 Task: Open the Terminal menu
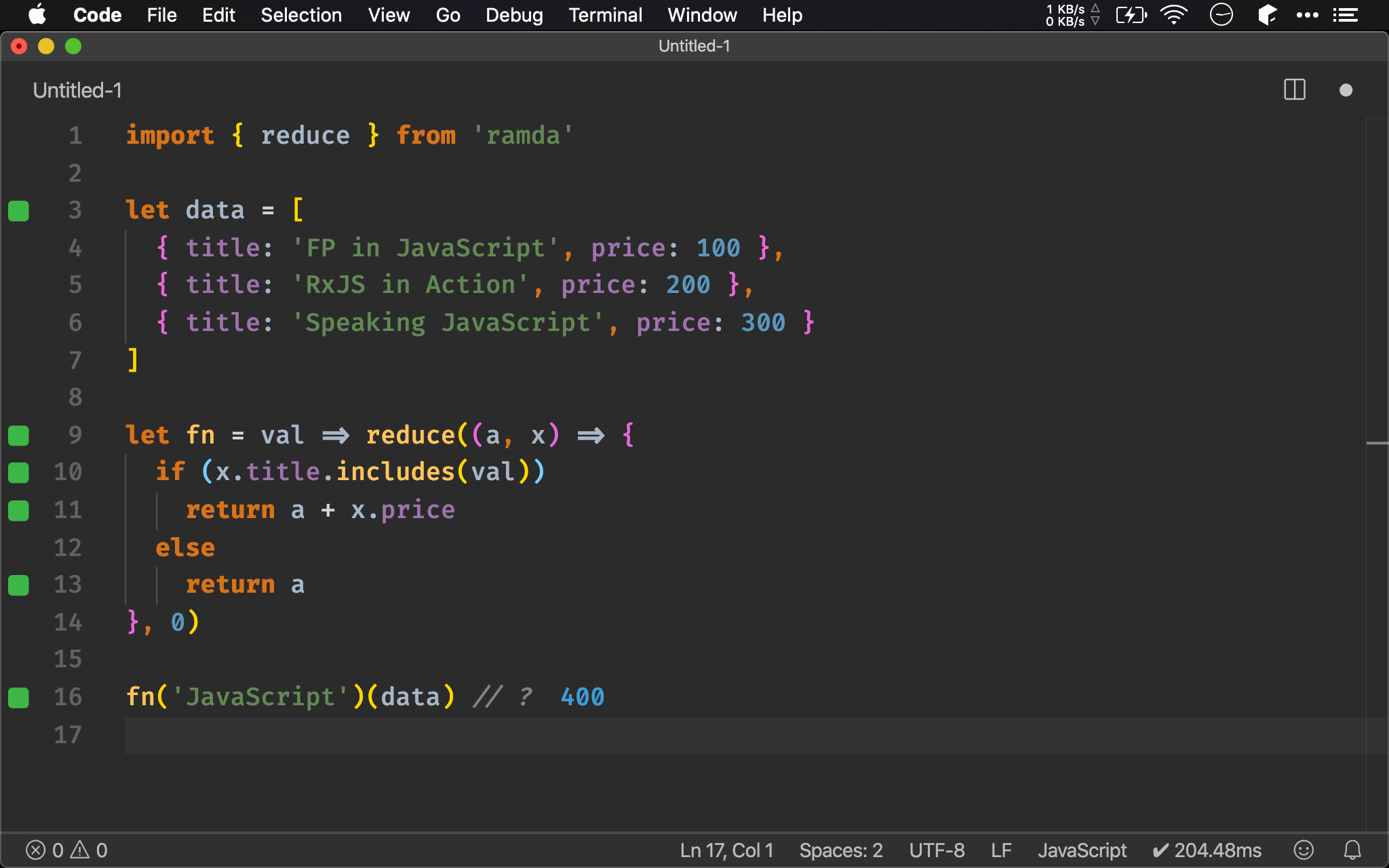coord(605,15)
